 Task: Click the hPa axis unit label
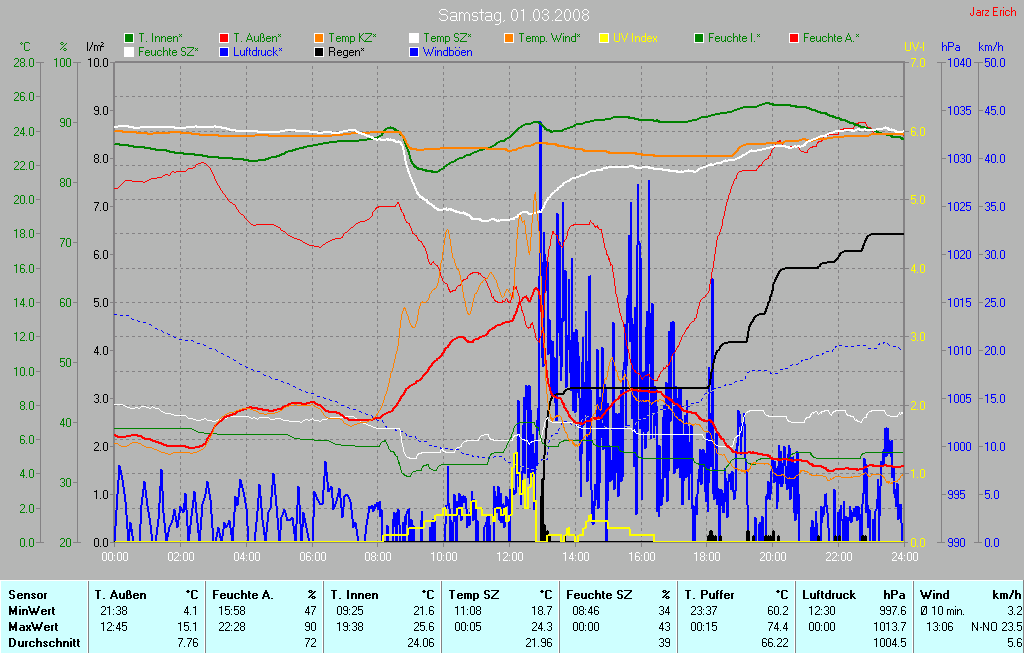(950, 47)
